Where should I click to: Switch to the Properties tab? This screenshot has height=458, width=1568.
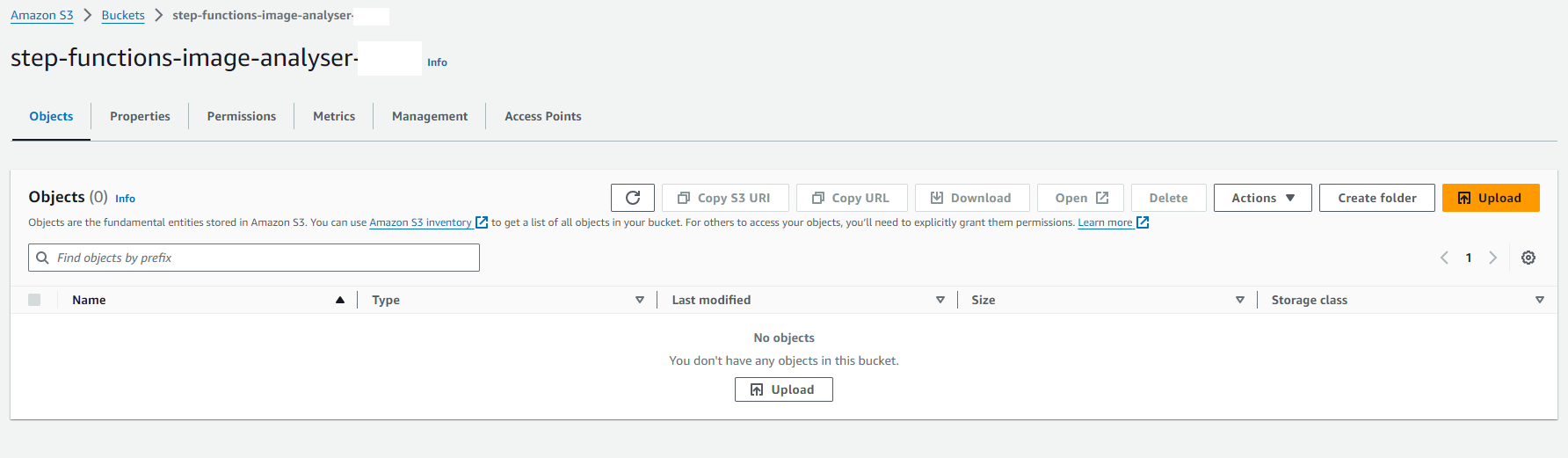140,116
